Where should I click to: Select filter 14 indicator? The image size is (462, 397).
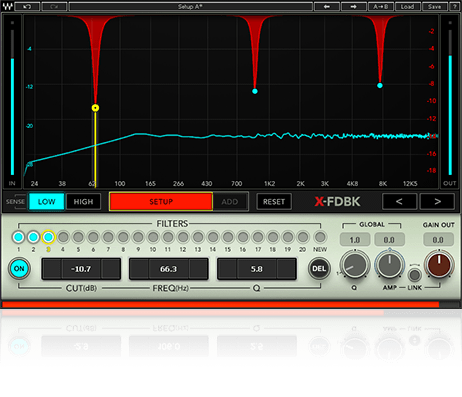click(x=213, y=237)
